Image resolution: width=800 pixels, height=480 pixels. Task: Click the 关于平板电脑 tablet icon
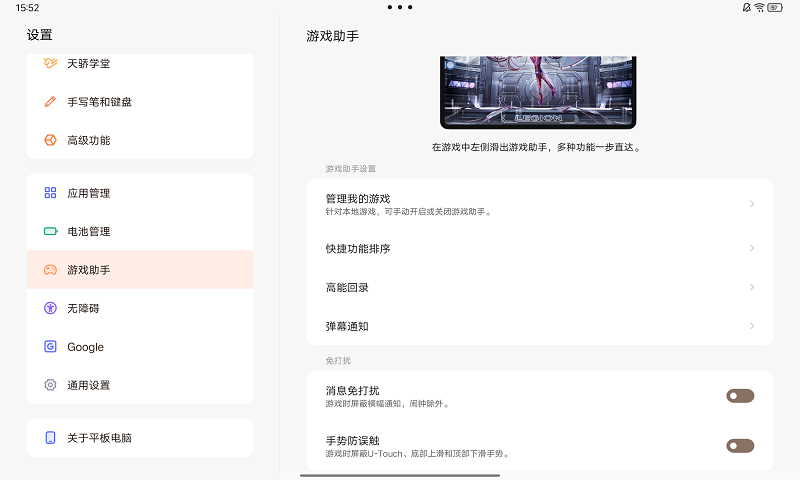pyautogui.click(x=50, y=438)
